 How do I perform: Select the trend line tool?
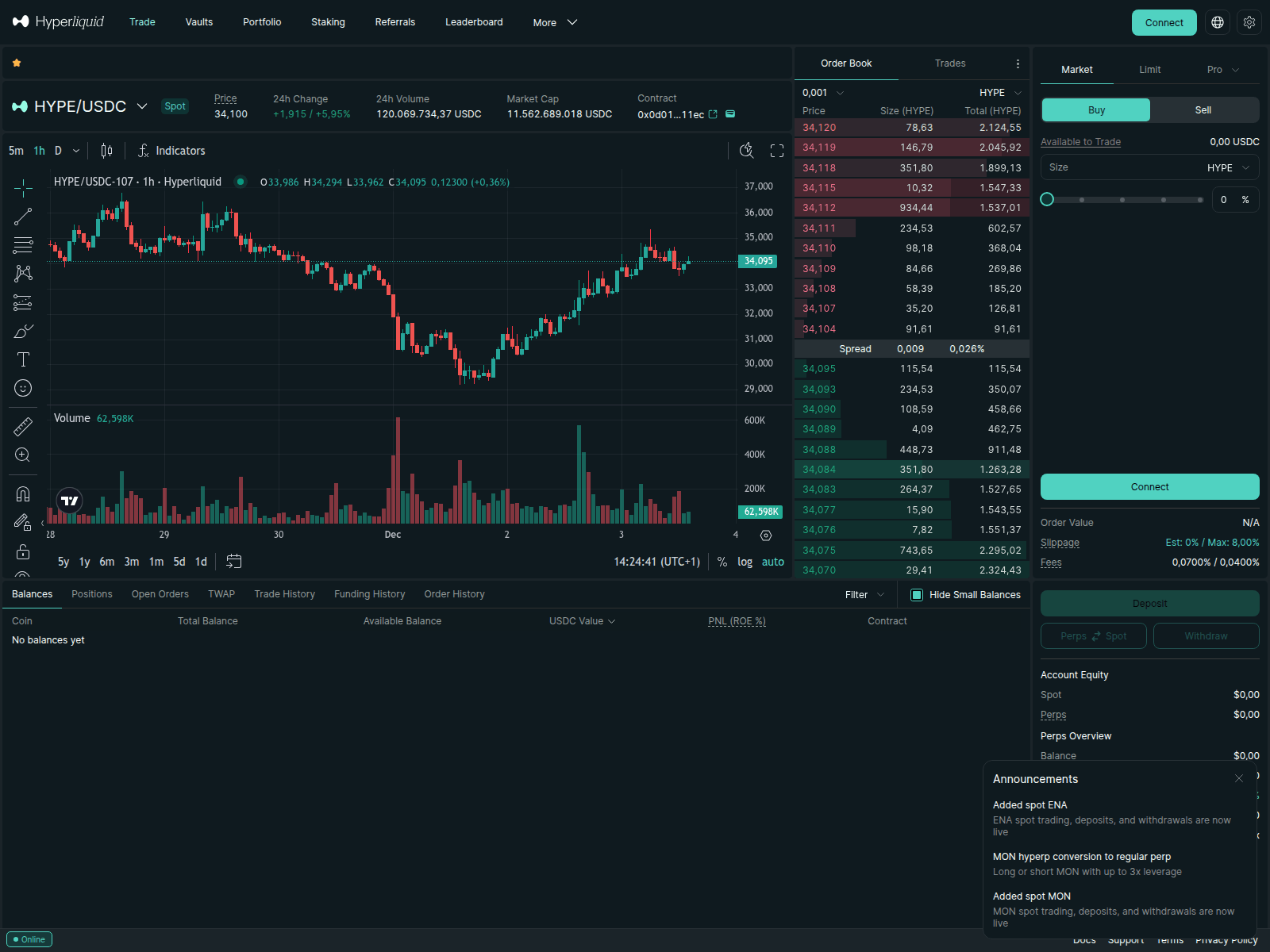pyautogui.click(x=23, y=217)
